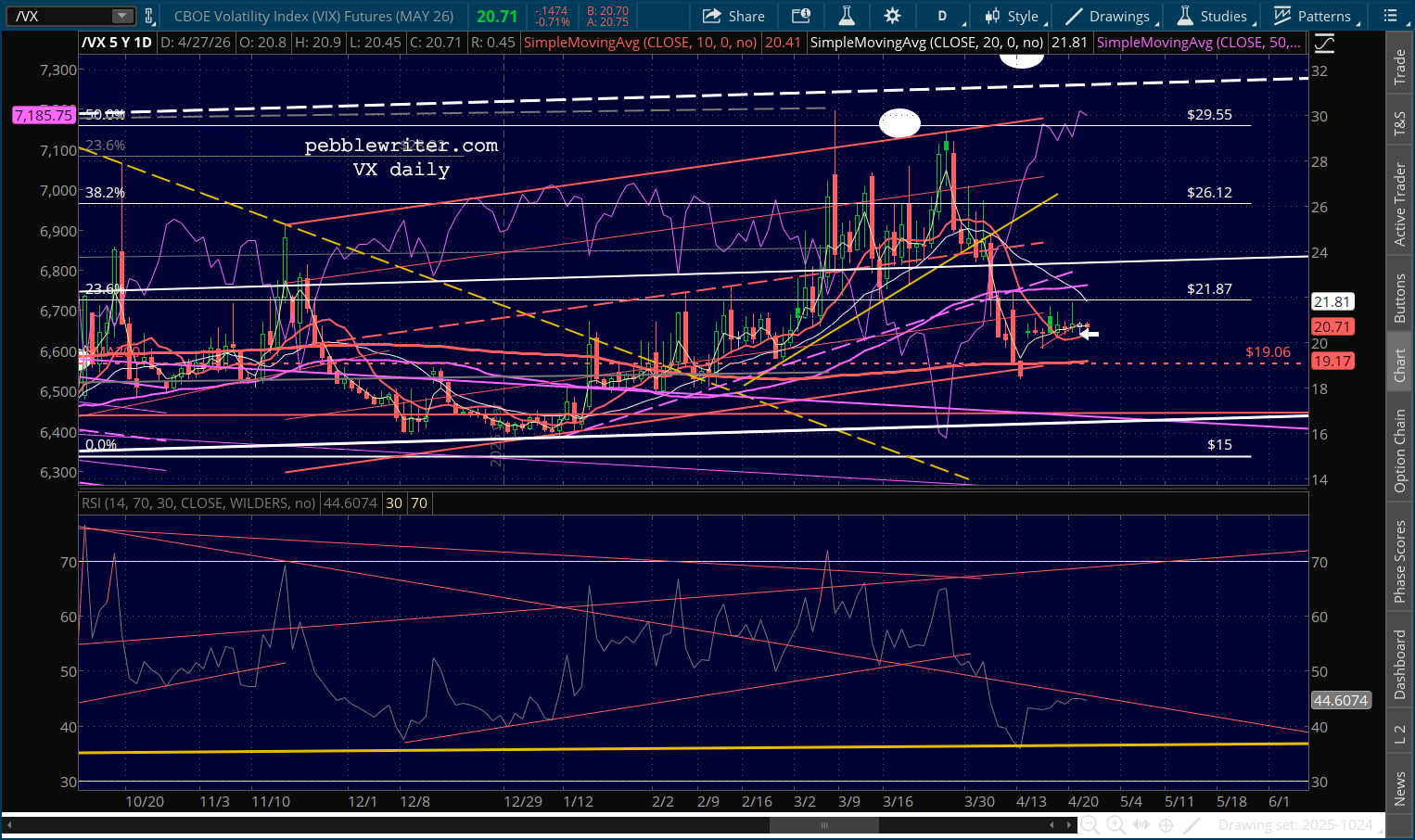This screenshot has width=1415, height=840.
Task: Click the symbol link icon beside /VX
Action: tap(149, 16)
